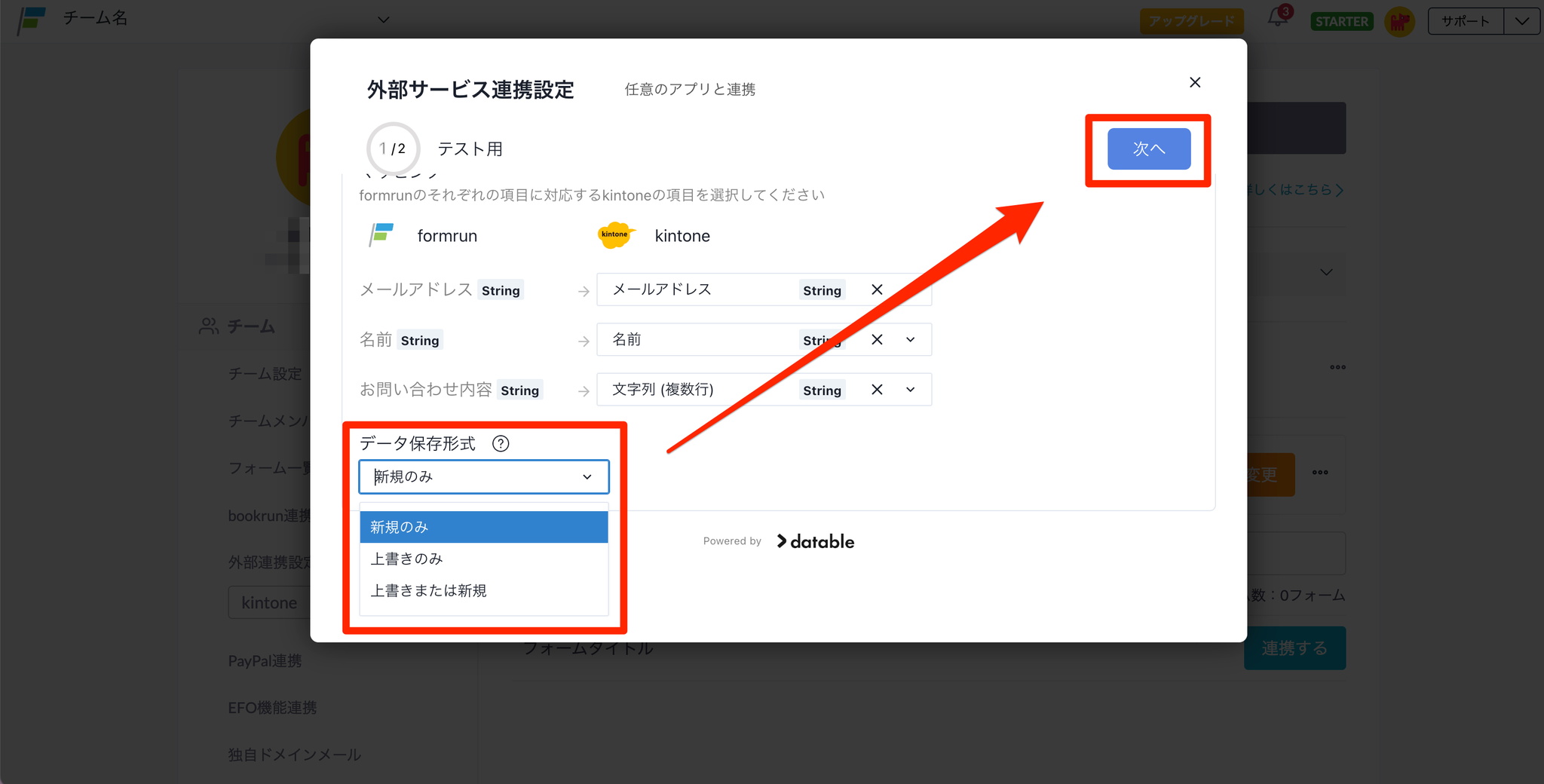This screenshot has height=784, width=1544.
Task: Clear the 文字列 (複数行) field mapping
Action: tap(877, 390)
